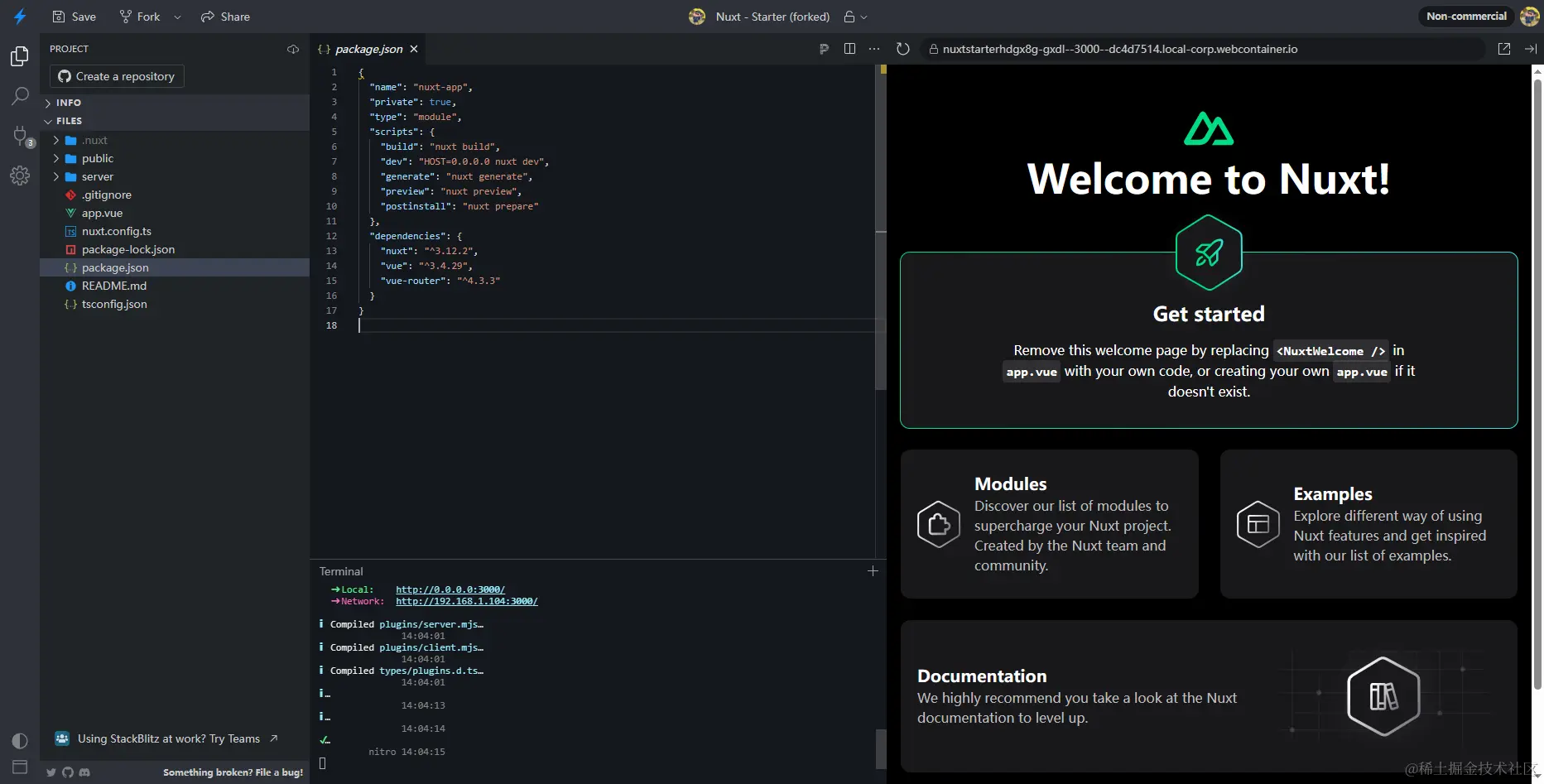The image size is (1544, 784).
Task: Toggle the light/dark theme icon
Action: (20, 741)
